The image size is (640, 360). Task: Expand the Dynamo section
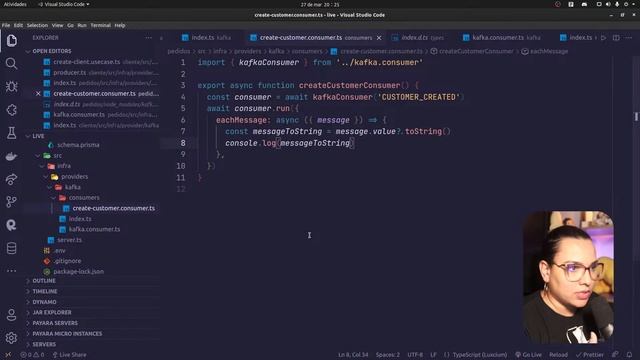click(44, 302)
